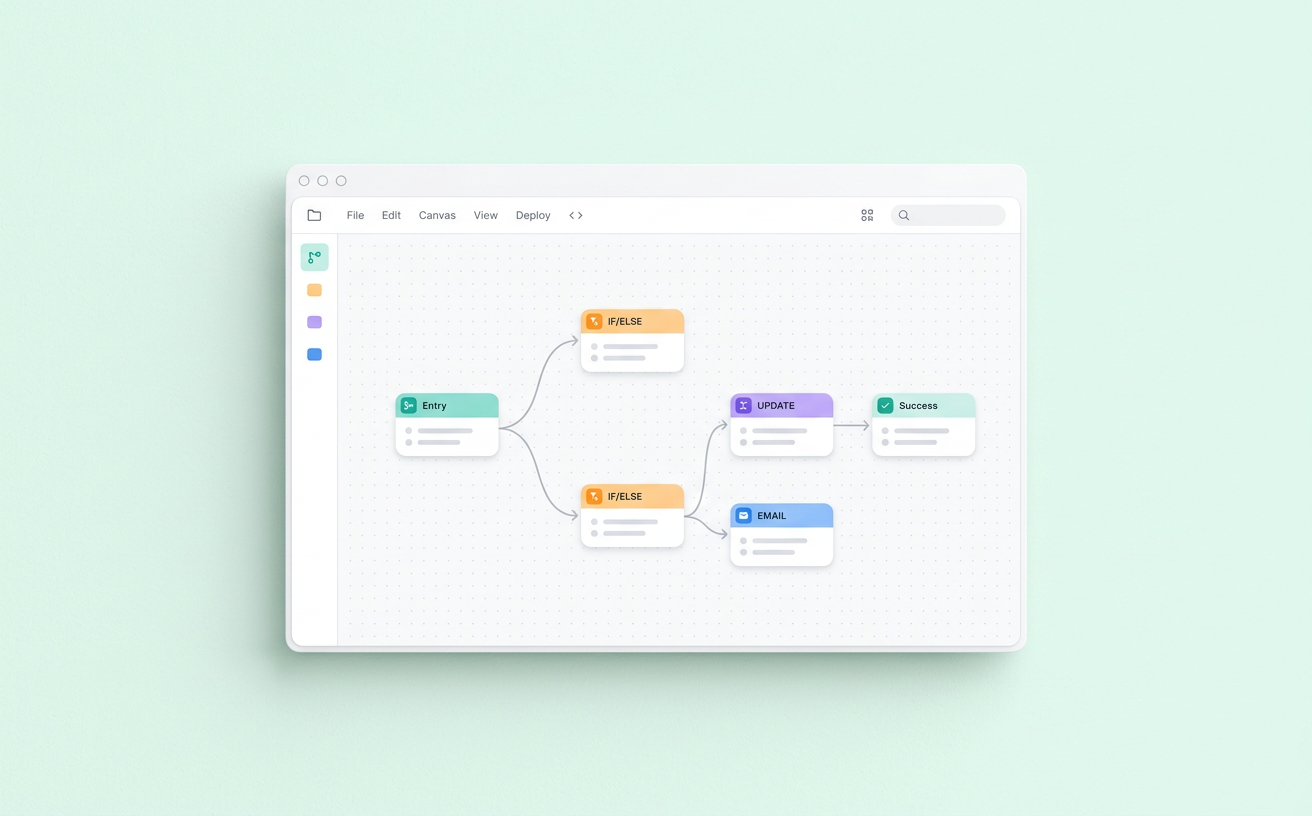1312x816 pixels.
Task: Select the blue swatch in sidebar
Action: point(314,354)
